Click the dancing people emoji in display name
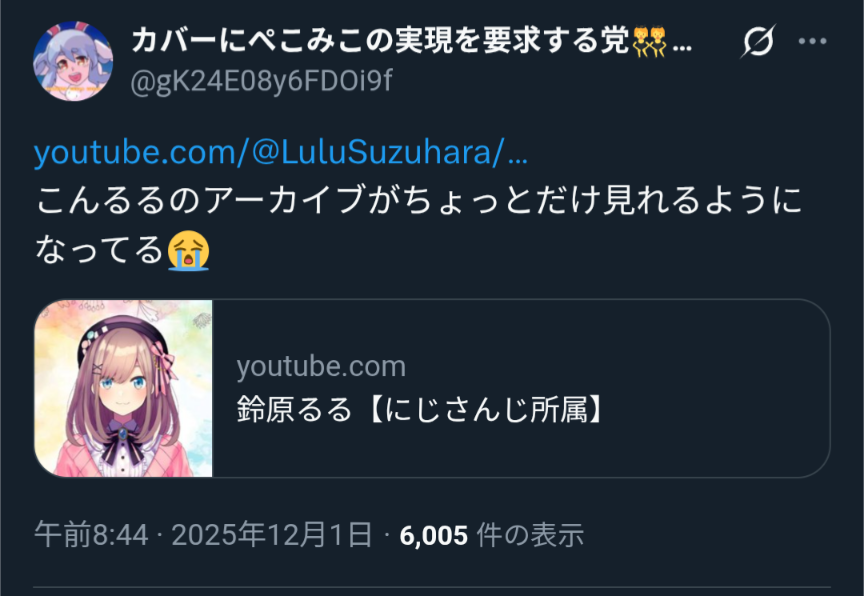 (x=649, y=42)
